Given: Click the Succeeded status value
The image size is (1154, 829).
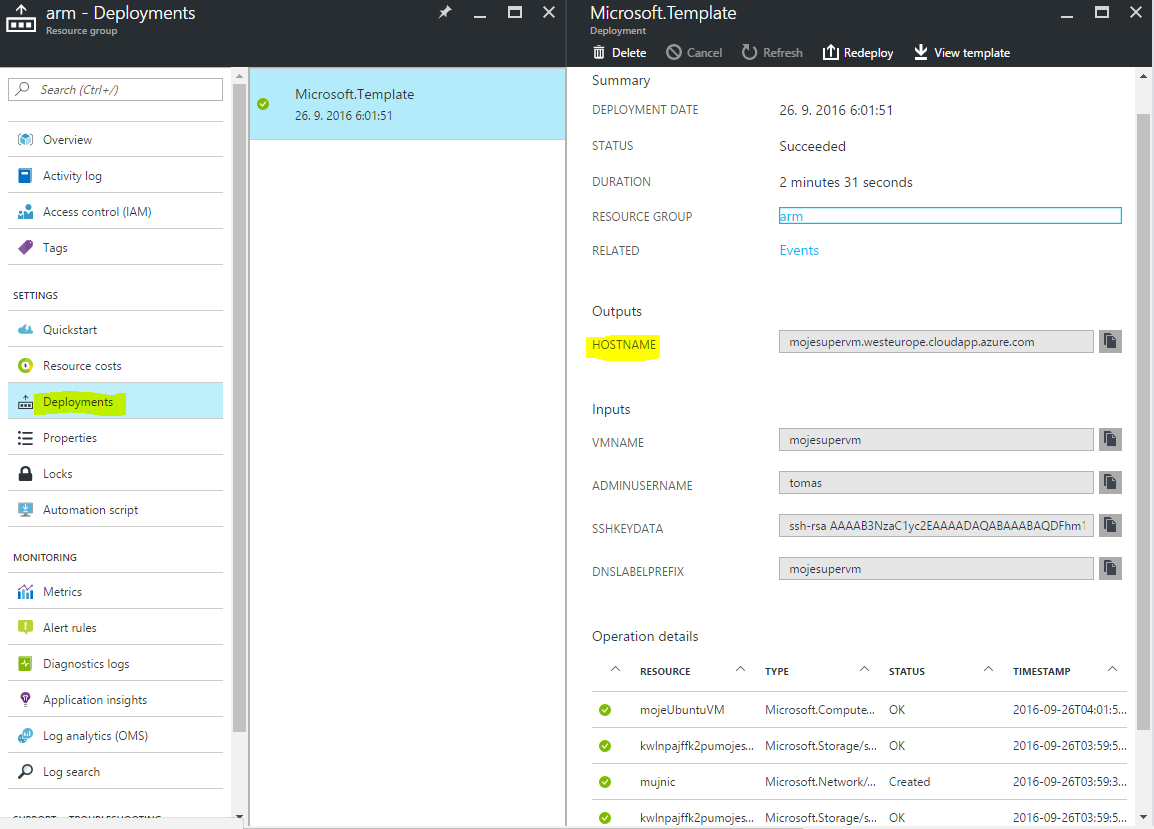Looking at the screenshot, I should coord(813,146).
